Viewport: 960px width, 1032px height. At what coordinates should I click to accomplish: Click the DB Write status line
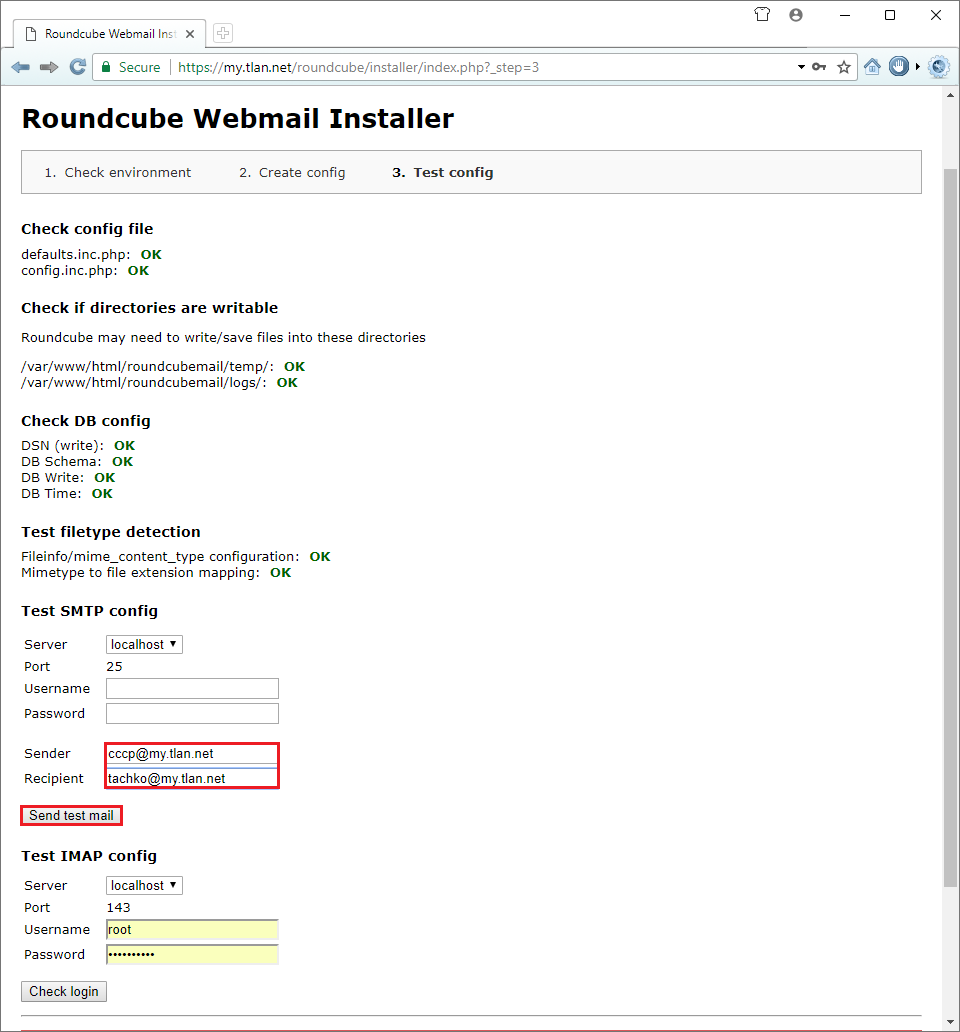pyautogui.click(x=68, y=477)
